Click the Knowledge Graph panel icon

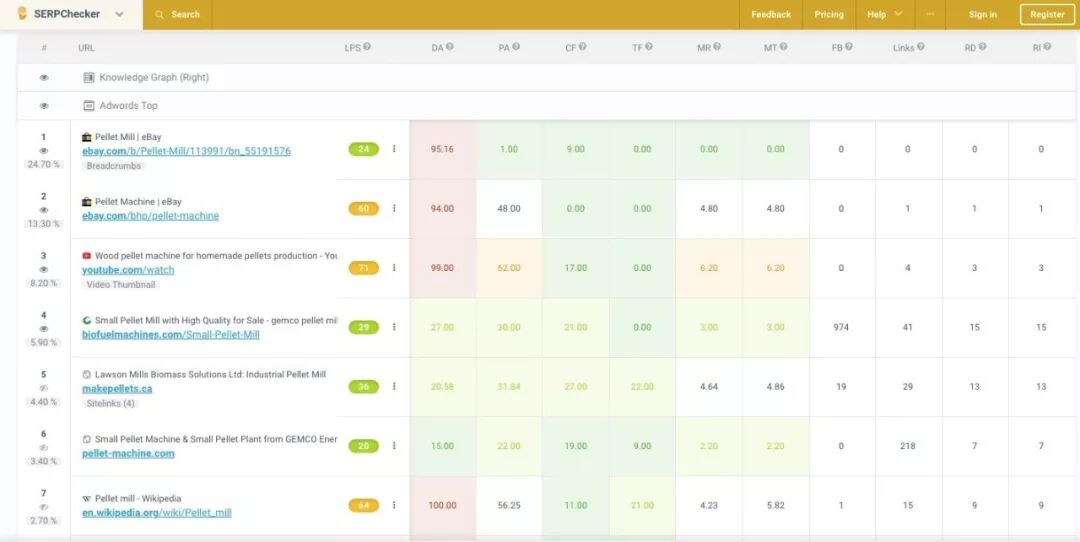click(x=88, y=78)
